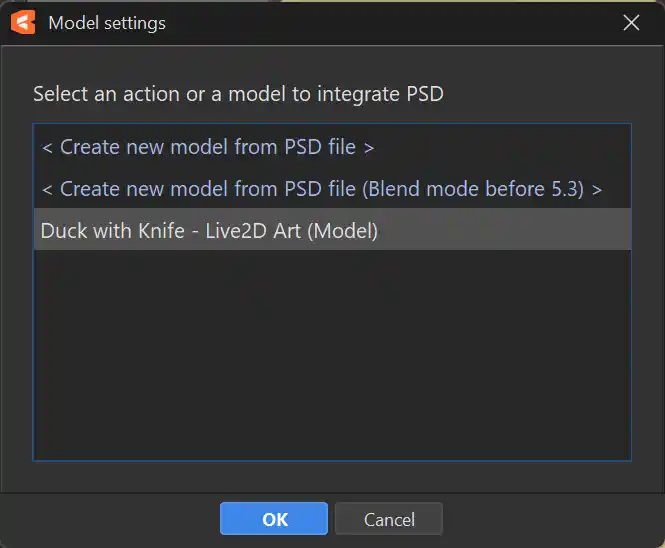Click the X icon in the title bar
Screen dimensions: 665x548
click(631, 22)
